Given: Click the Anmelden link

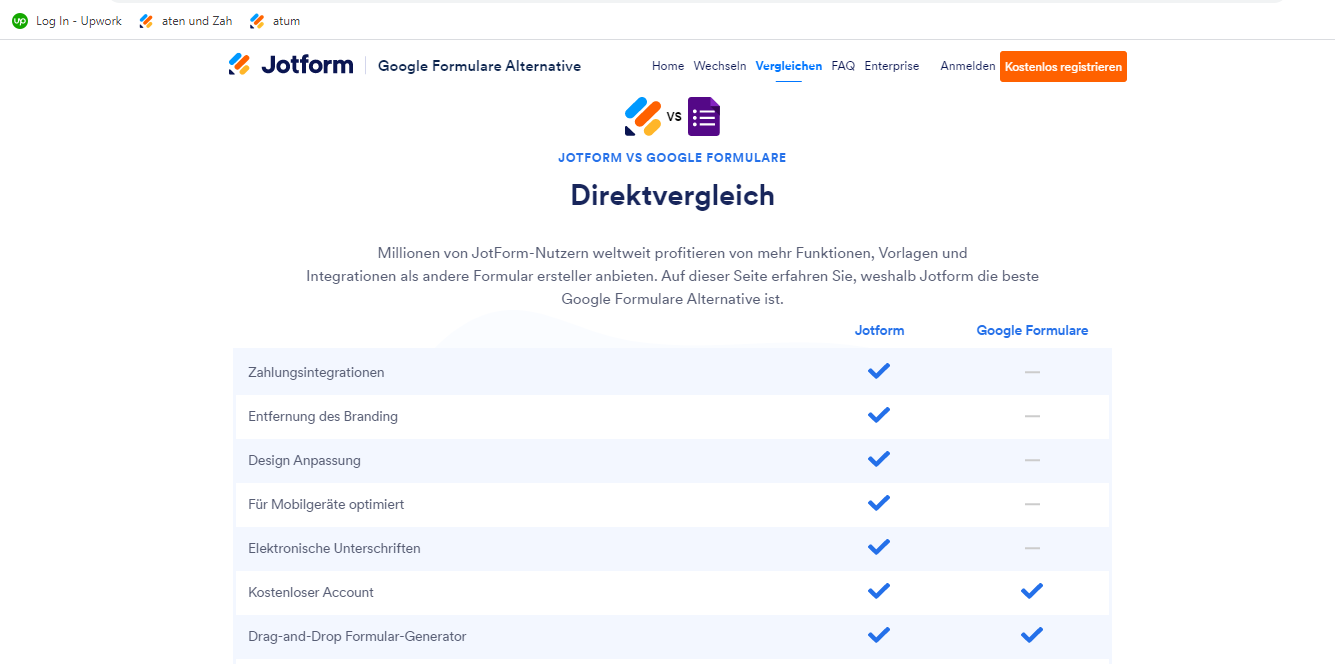Looking at the screenshot, I should click(968, 66).
